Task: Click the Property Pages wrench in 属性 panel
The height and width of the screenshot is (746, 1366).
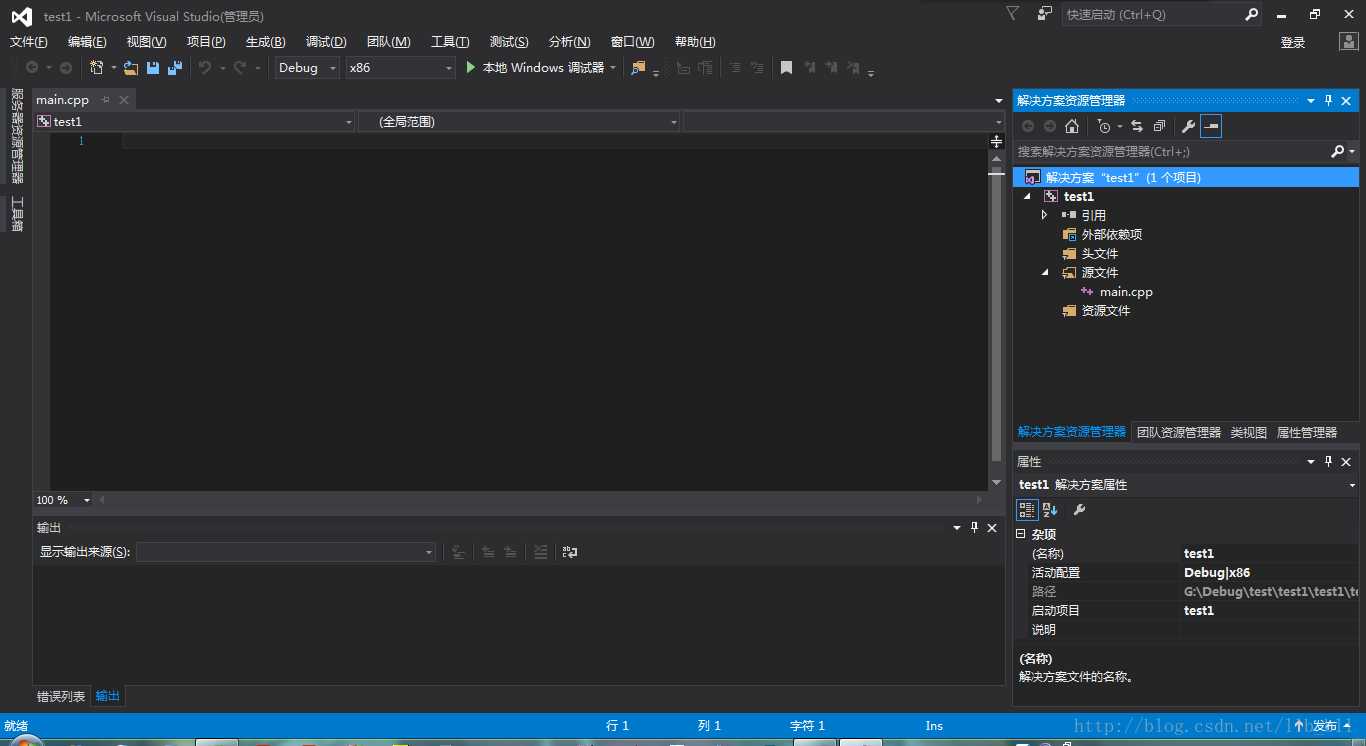Action: coord(1079,510)
